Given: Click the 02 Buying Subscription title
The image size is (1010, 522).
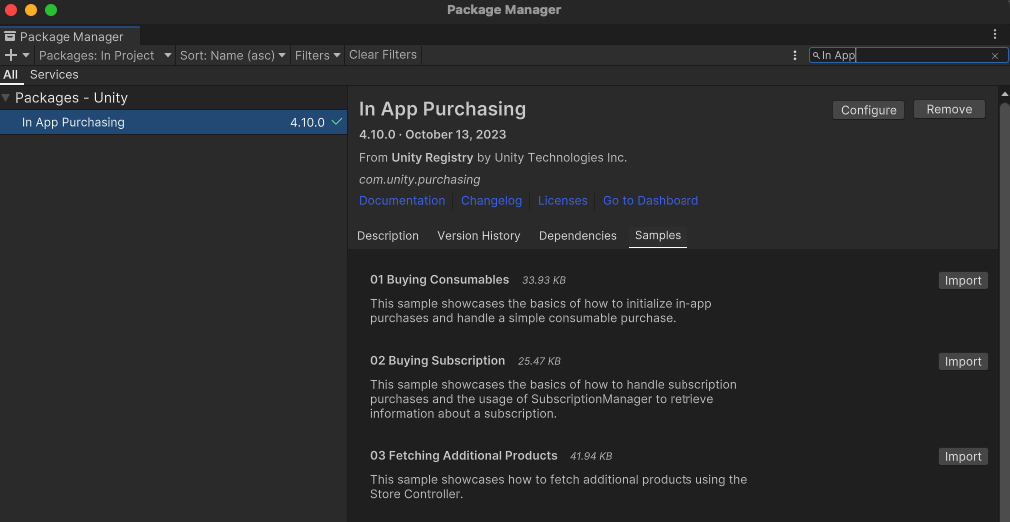Looking at the screenshot, I should click(x=437, y=361).
